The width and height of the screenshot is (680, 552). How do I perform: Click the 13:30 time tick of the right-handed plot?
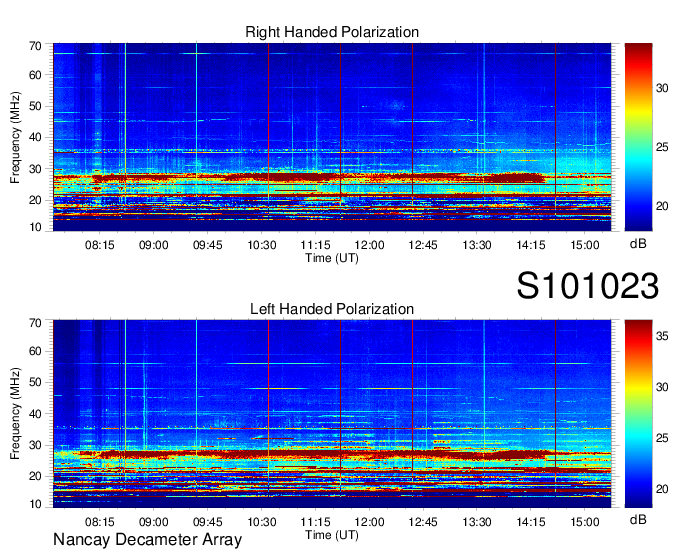point(477,245)
